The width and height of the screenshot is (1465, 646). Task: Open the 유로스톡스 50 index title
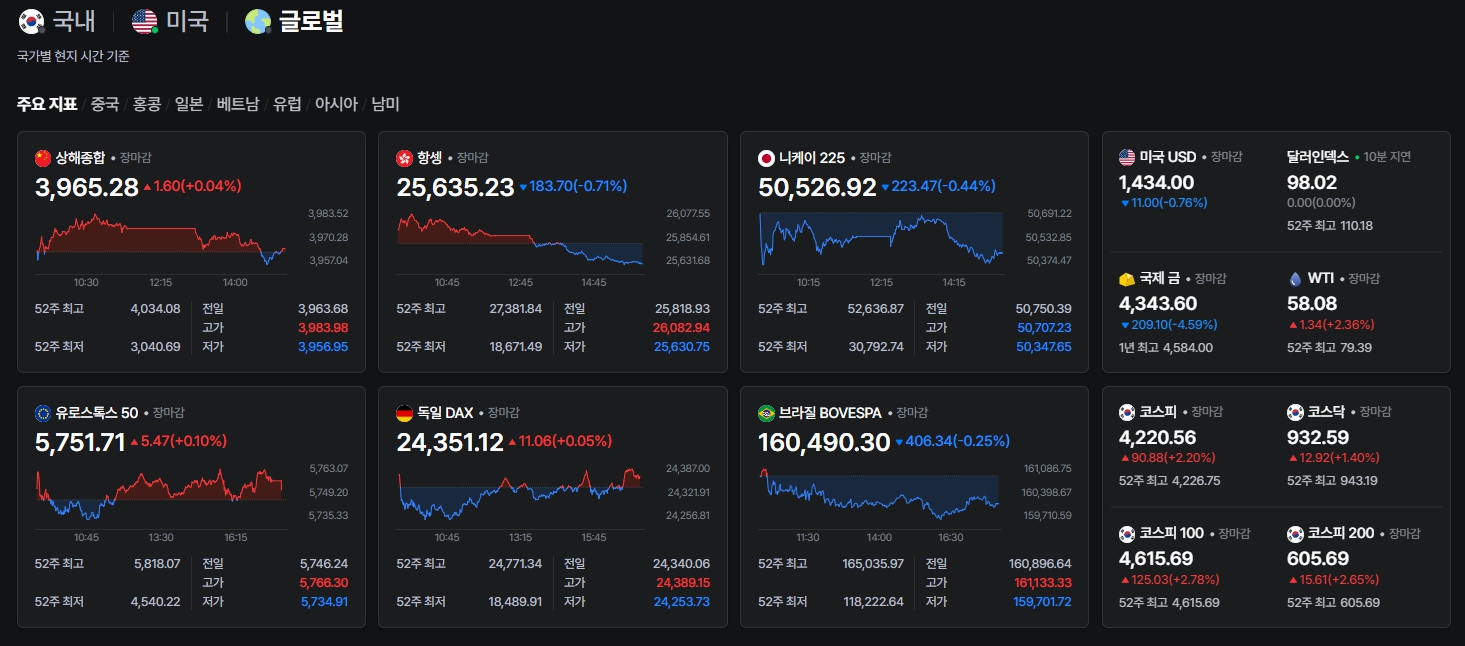click(97, 413)
